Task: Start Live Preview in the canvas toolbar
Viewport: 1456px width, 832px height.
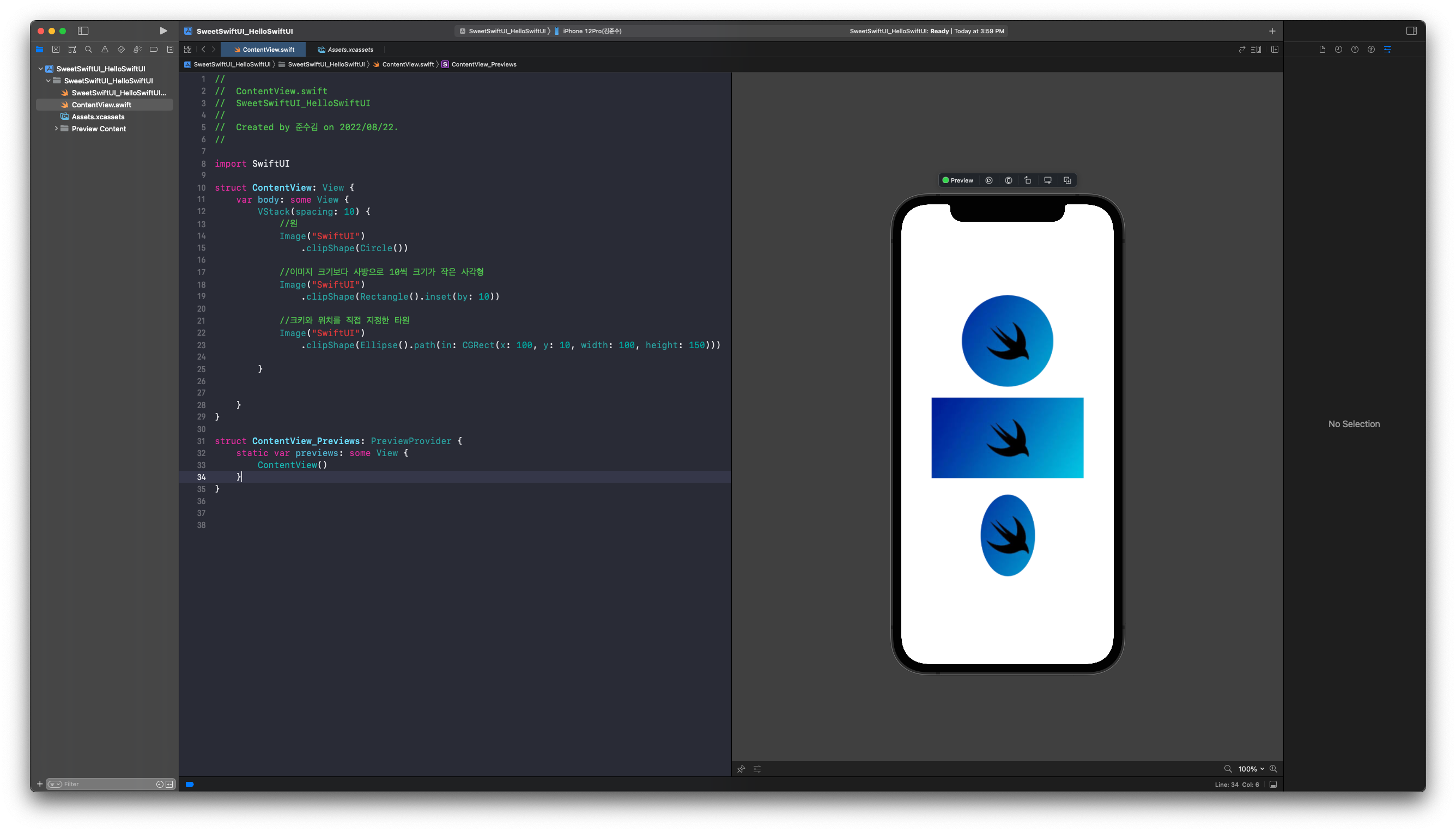Action: point(989,180)
